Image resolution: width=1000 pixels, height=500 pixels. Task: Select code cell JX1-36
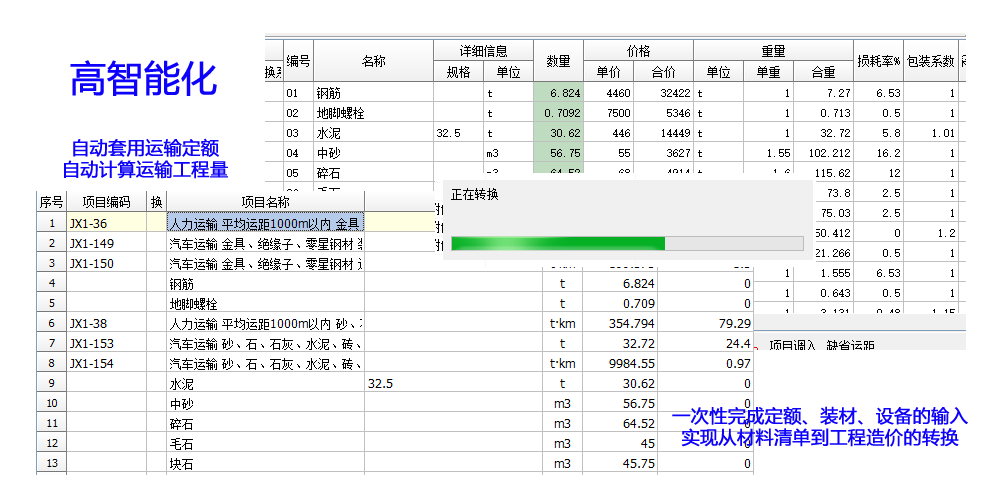tap(107, 223)
